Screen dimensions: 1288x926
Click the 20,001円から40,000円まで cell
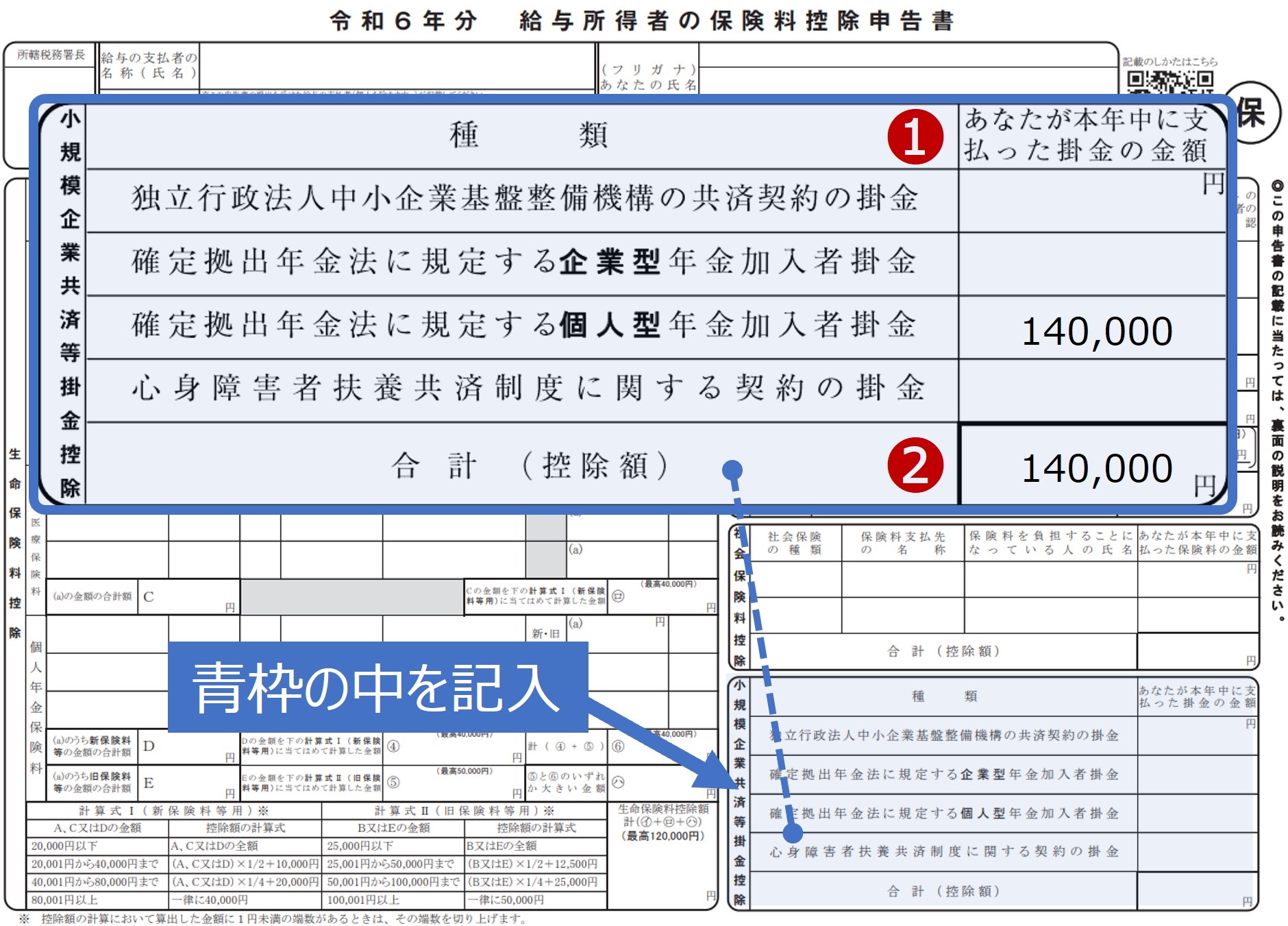coord(97,864)
